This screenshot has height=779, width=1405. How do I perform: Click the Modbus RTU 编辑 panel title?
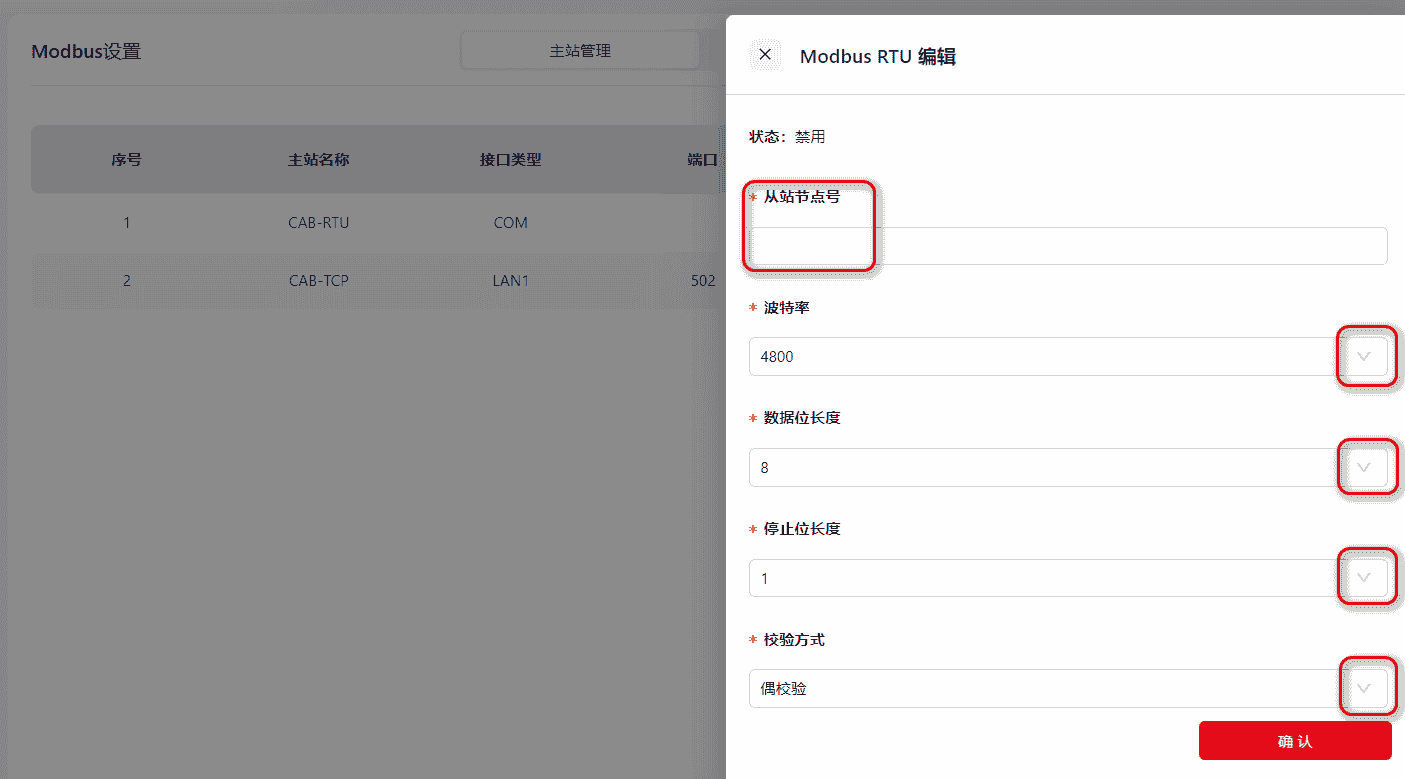pos(877,57)
